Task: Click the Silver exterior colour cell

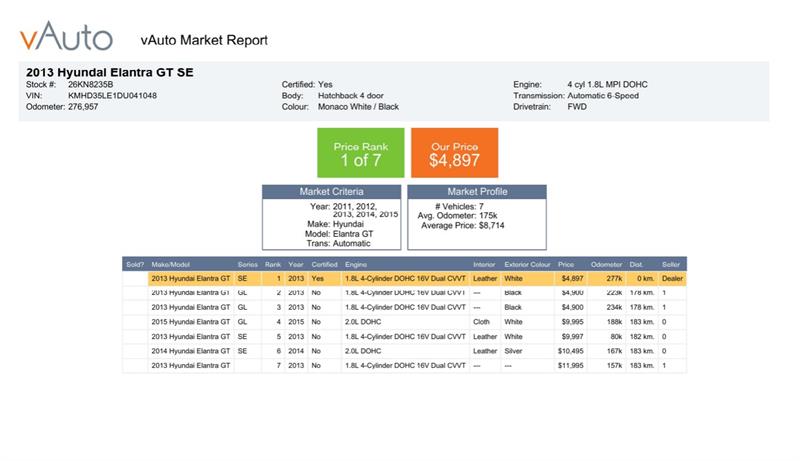Action: click(x=513, y=351)
